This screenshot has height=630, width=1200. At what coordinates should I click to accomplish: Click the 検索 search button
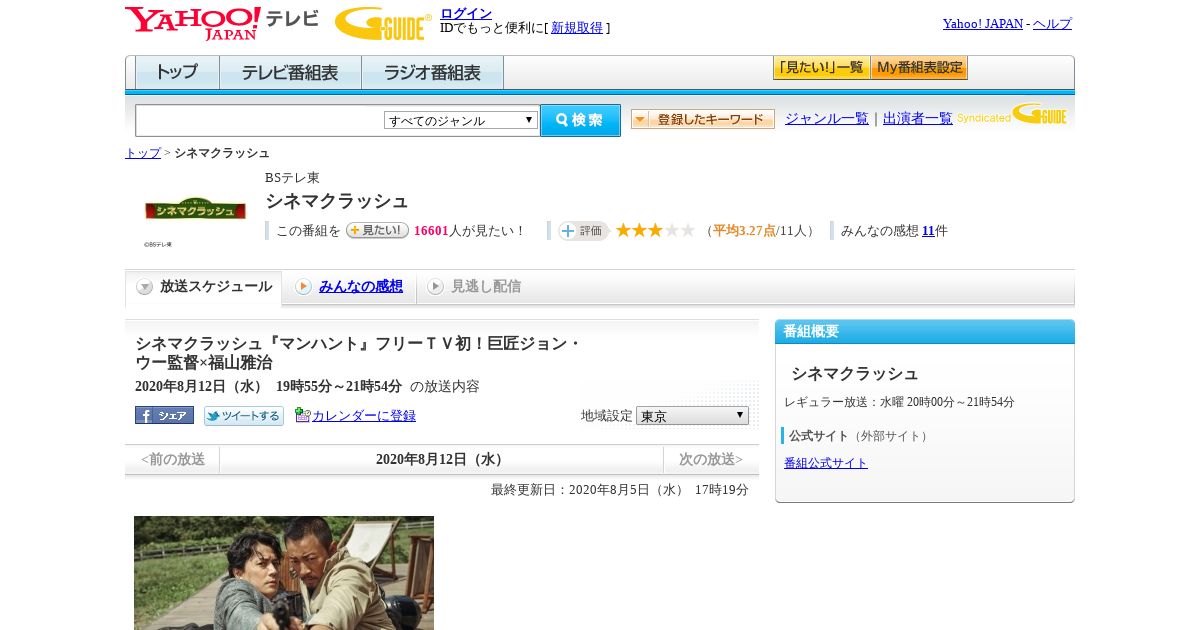tap(580, 120)
